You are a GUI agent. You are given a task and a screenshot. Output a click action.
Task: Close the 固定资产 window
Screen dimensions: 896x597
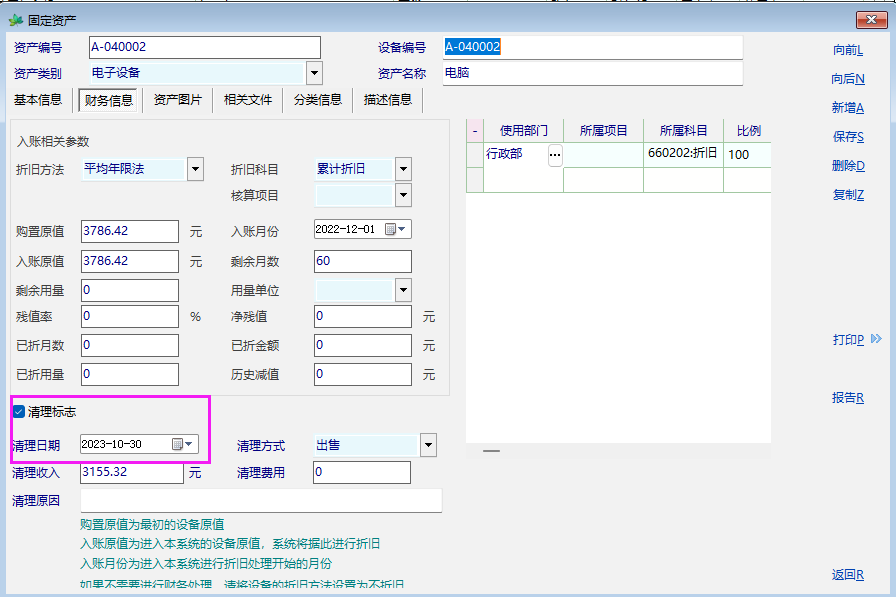click(x=866, y=20)
